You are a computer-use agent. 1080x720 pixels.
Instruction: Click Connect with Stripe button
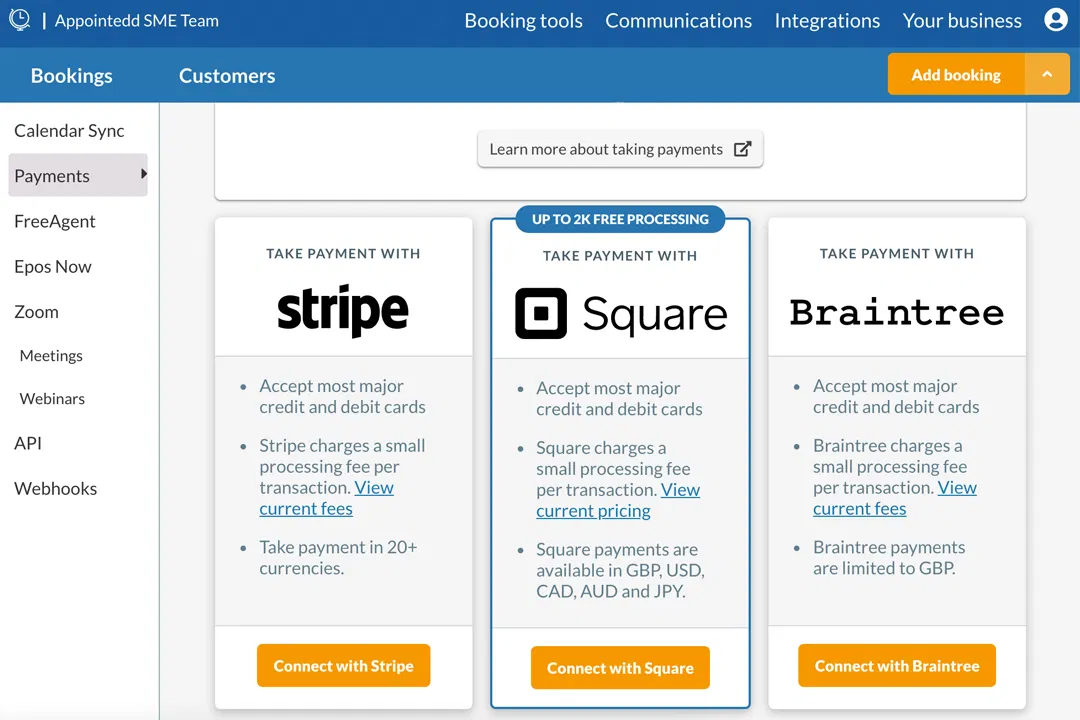(344, 666)
